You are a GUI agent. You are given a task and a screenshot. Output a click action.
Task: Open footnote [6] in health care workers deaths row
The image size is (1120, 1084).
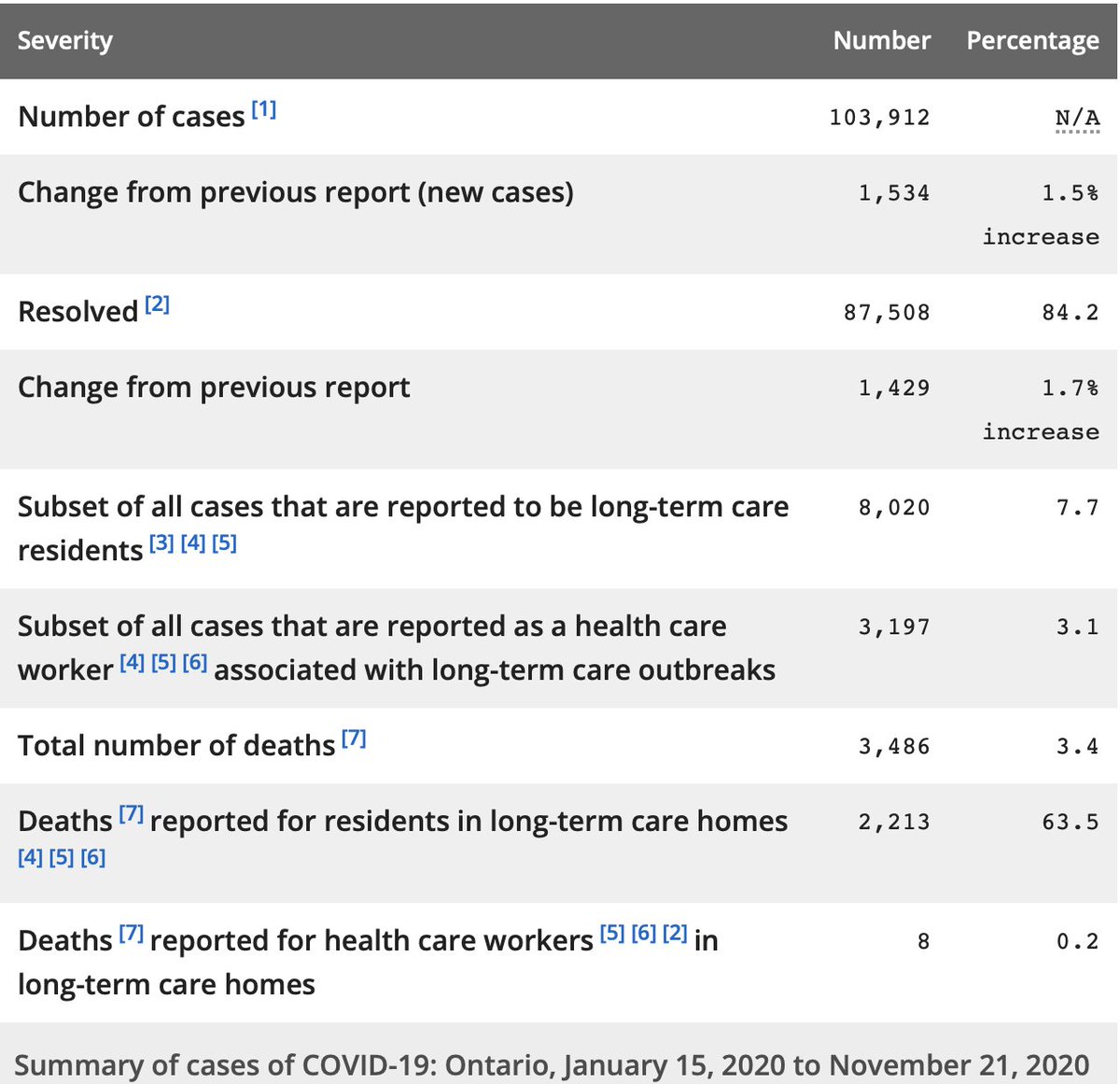[644, 933]
